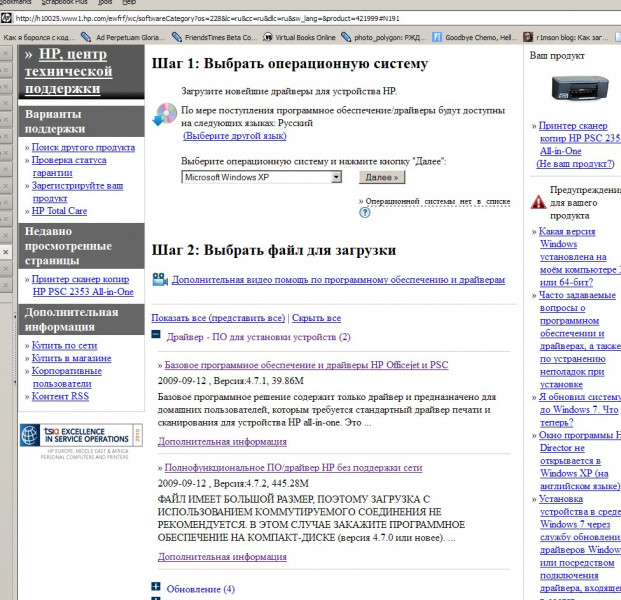
Task: Click 'Купить в магазине' link
Action: coord(71,358)
